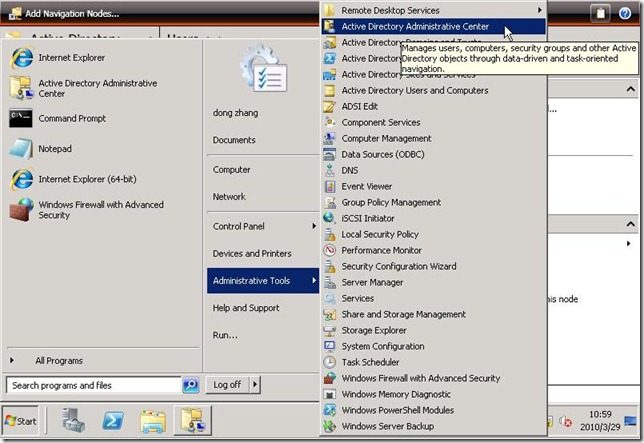Viewport: 644px width, 443px height.
Task: Open pinned Windows Firewall with Advanced Security icon
Action: (x=21, y=210)
